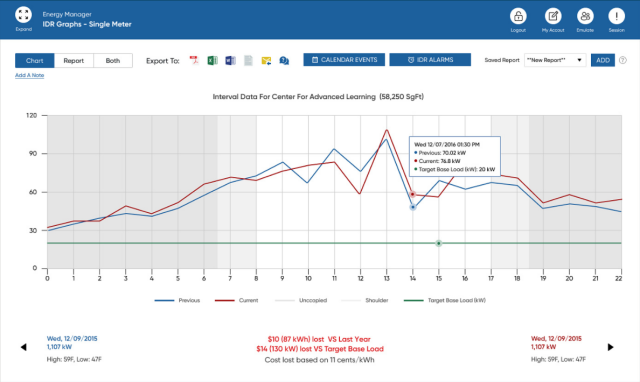Switch to the Both tab
Image resolution: width=640 pixels, height=382 pixels.
tap(113, 60)
